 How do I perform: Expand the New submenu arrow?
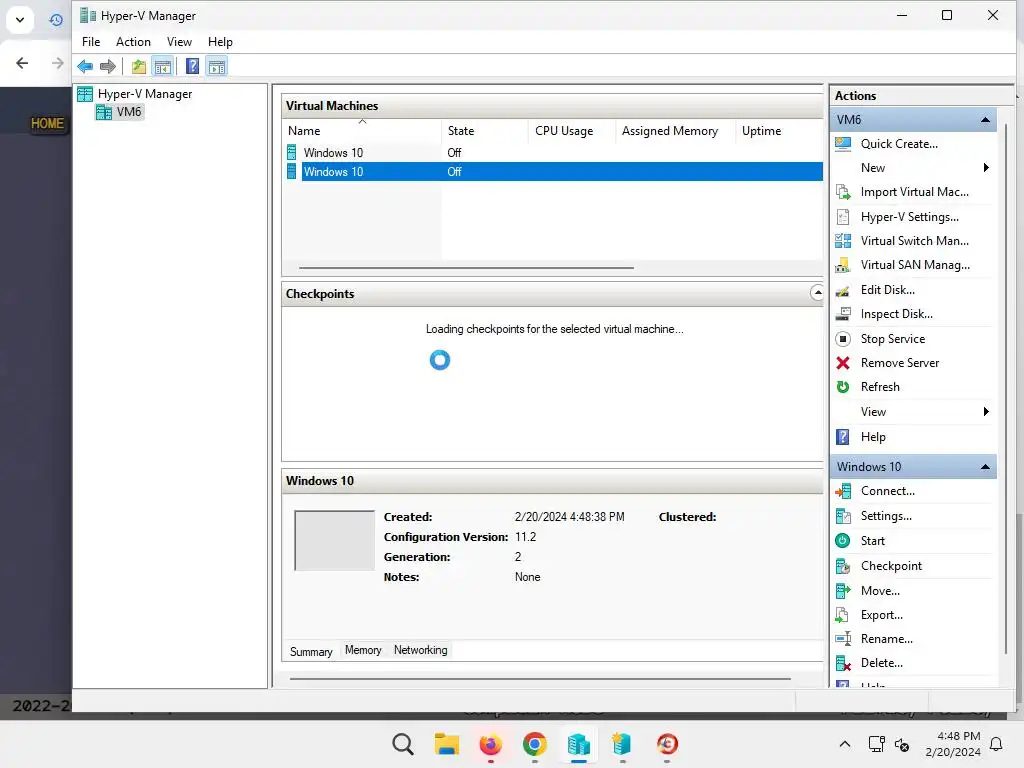986,168
